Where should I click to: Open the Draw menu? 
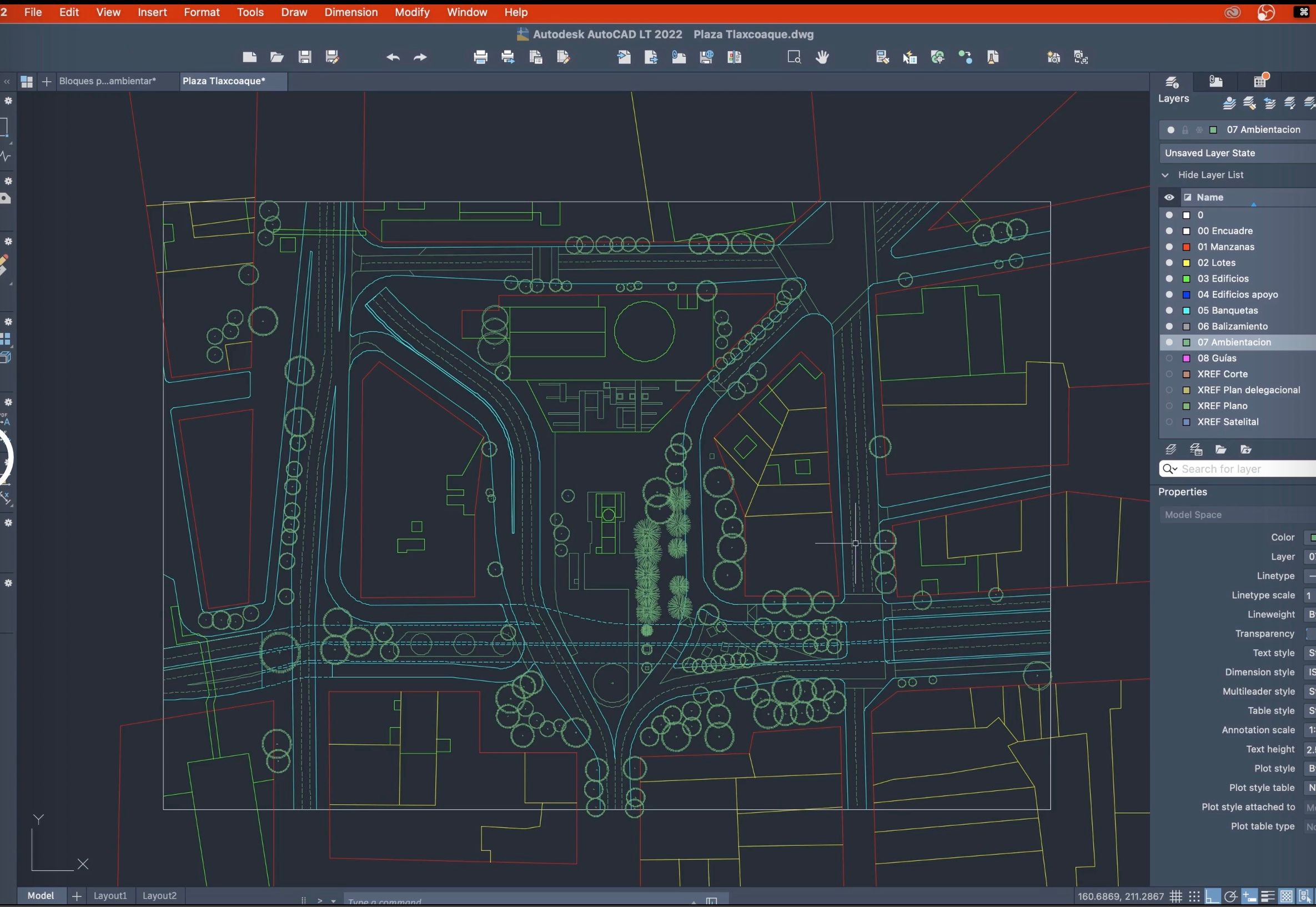[x=294, y=12]
